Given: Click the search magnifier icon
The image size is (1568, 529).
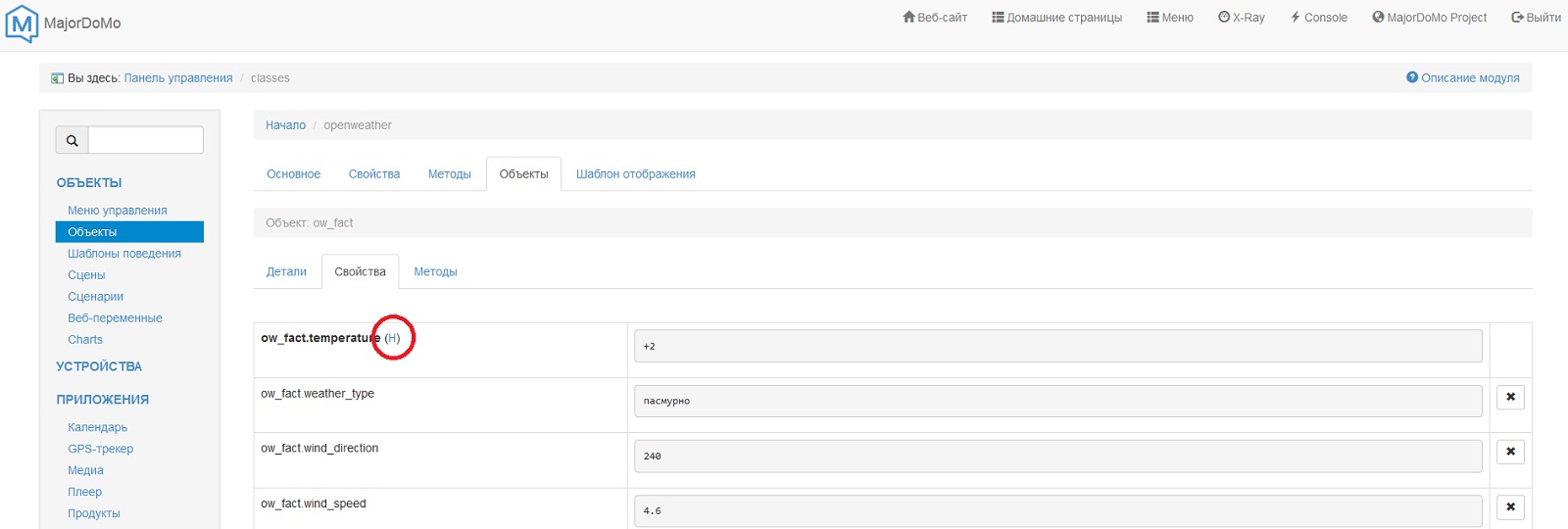Looking at the screenshot, I should click(72, 140).
